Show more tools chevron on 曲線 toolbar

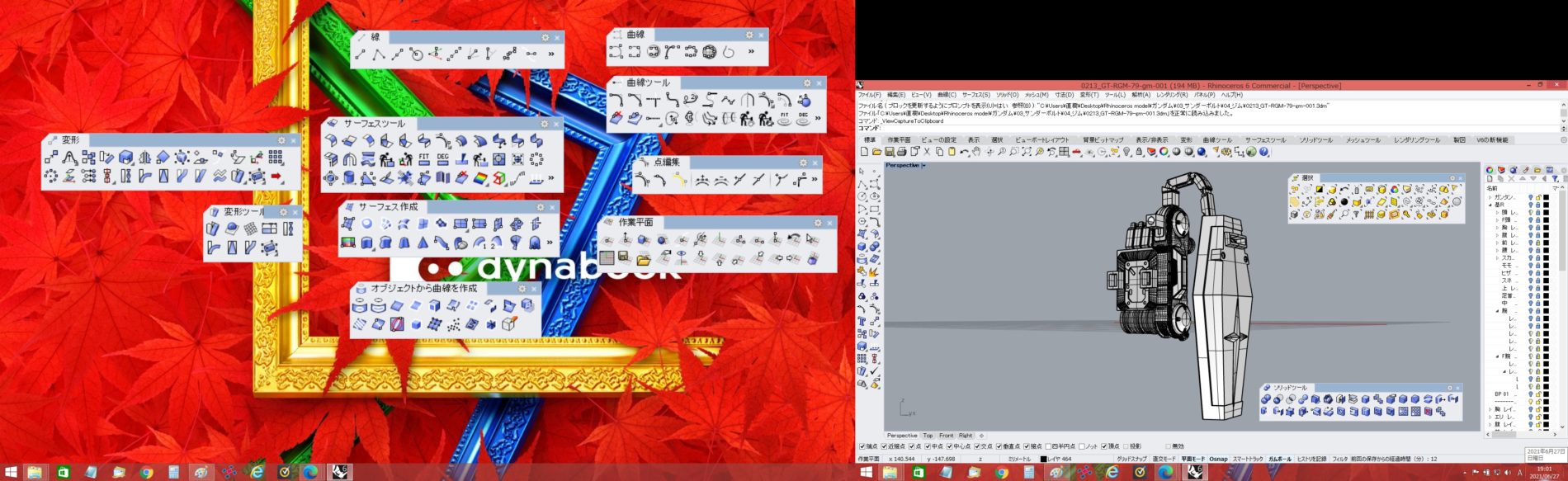(751, 52)
